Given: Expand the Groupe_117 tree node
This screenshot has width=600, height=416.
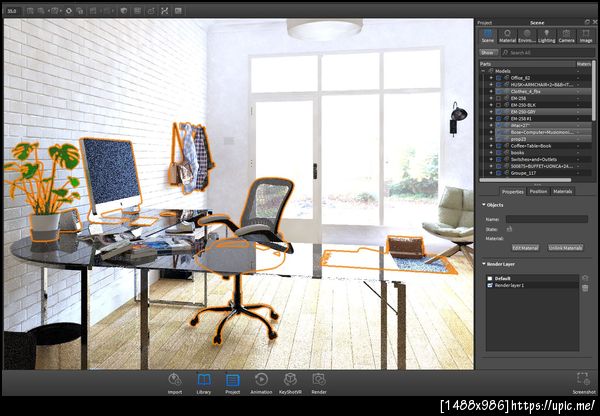Looking at the screenshot, I should [491, 173].
